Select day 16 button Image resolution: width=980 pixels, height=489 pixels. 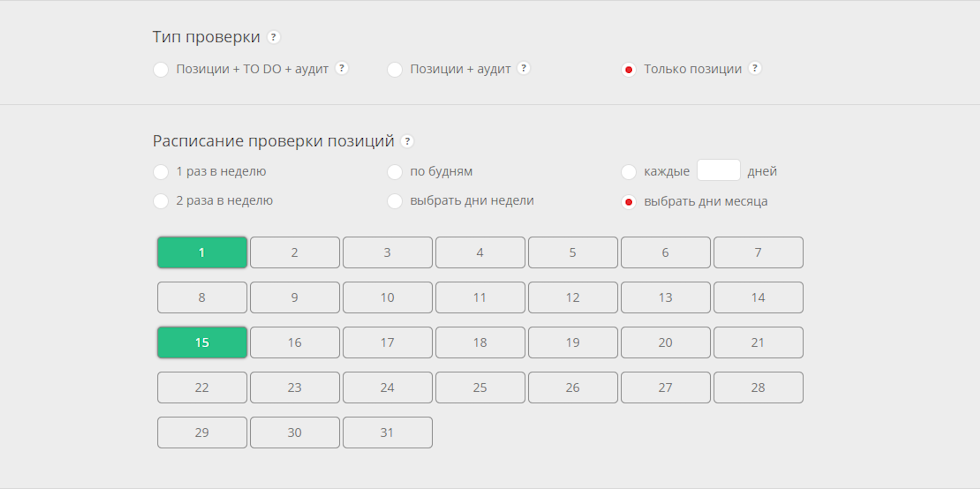[x=295, y=343]
